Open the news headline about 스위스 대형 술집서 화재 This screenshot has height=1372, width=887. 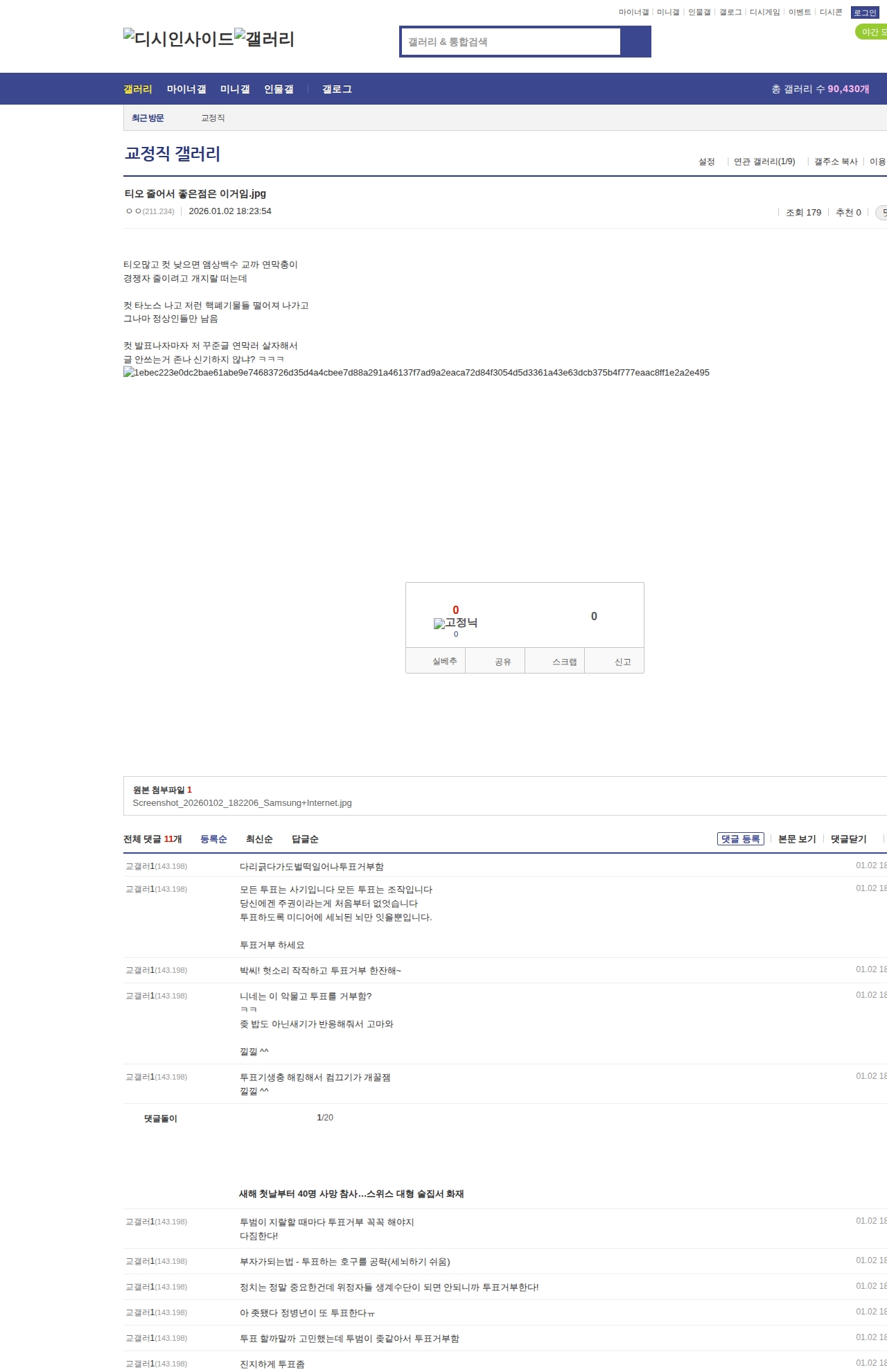coord(351,1194)
